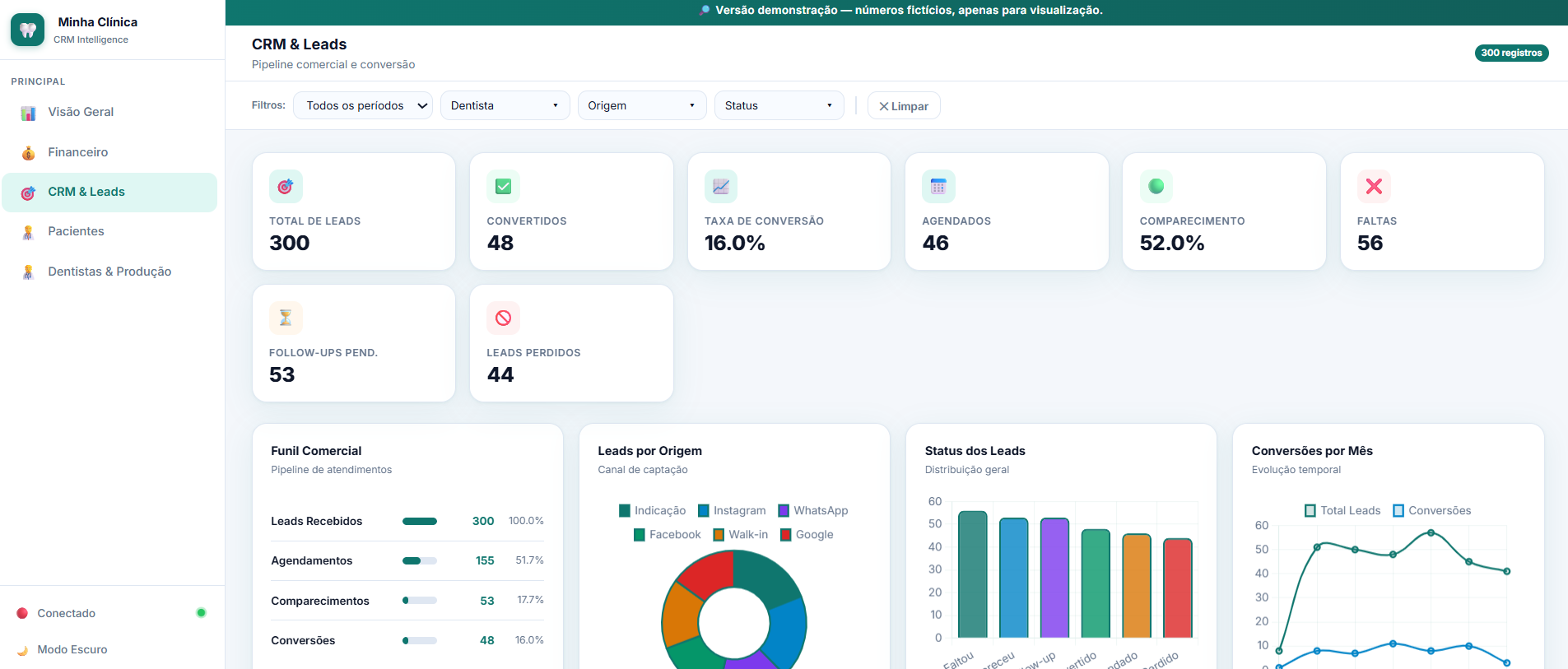This screenshot has height=669, width=1568.
Task: Click the Taxa de Conversão value 16.0%
Action: 735,243
